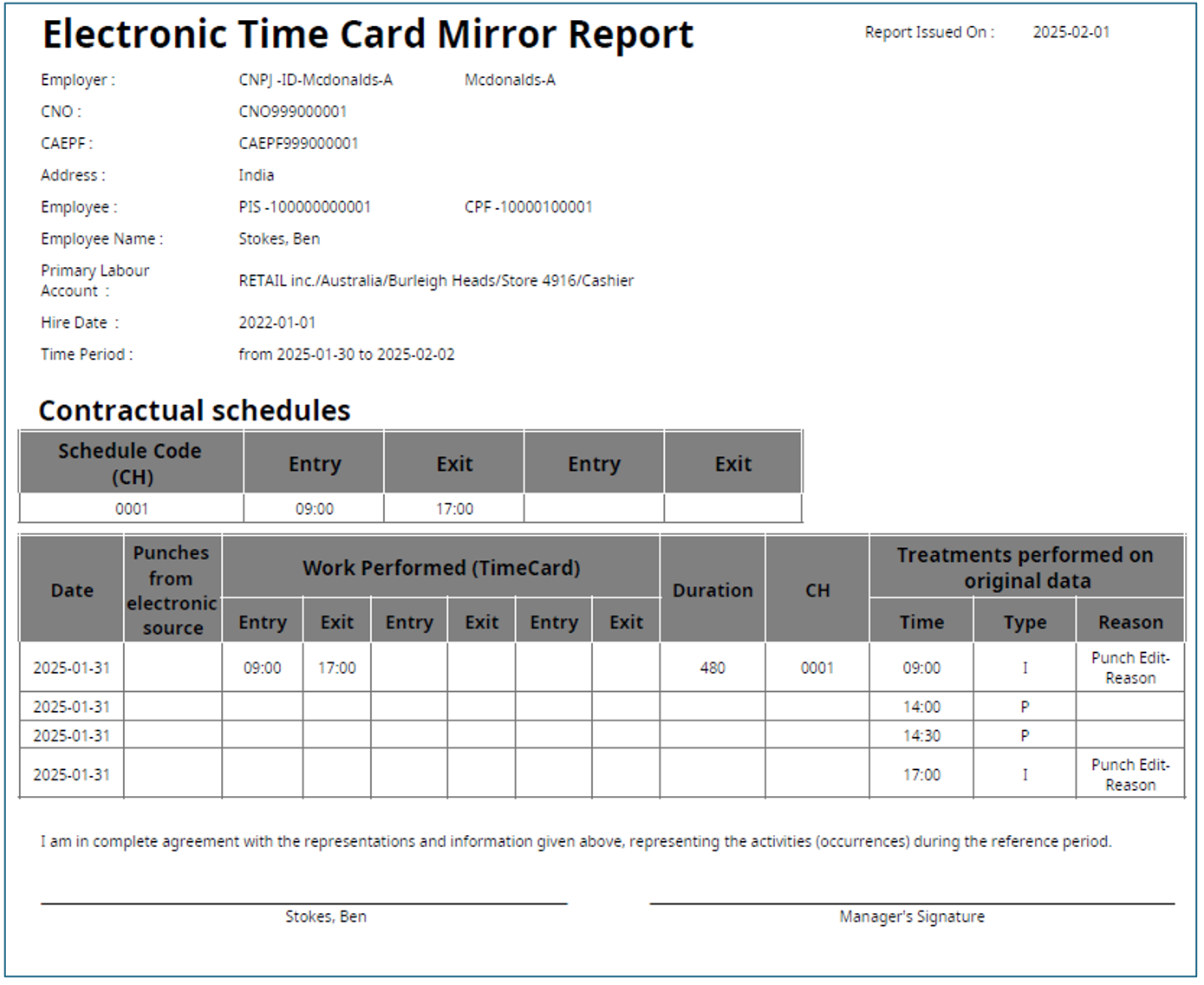
Task: Select the Schedule Code (CH) column header
Action: (131, 463)
